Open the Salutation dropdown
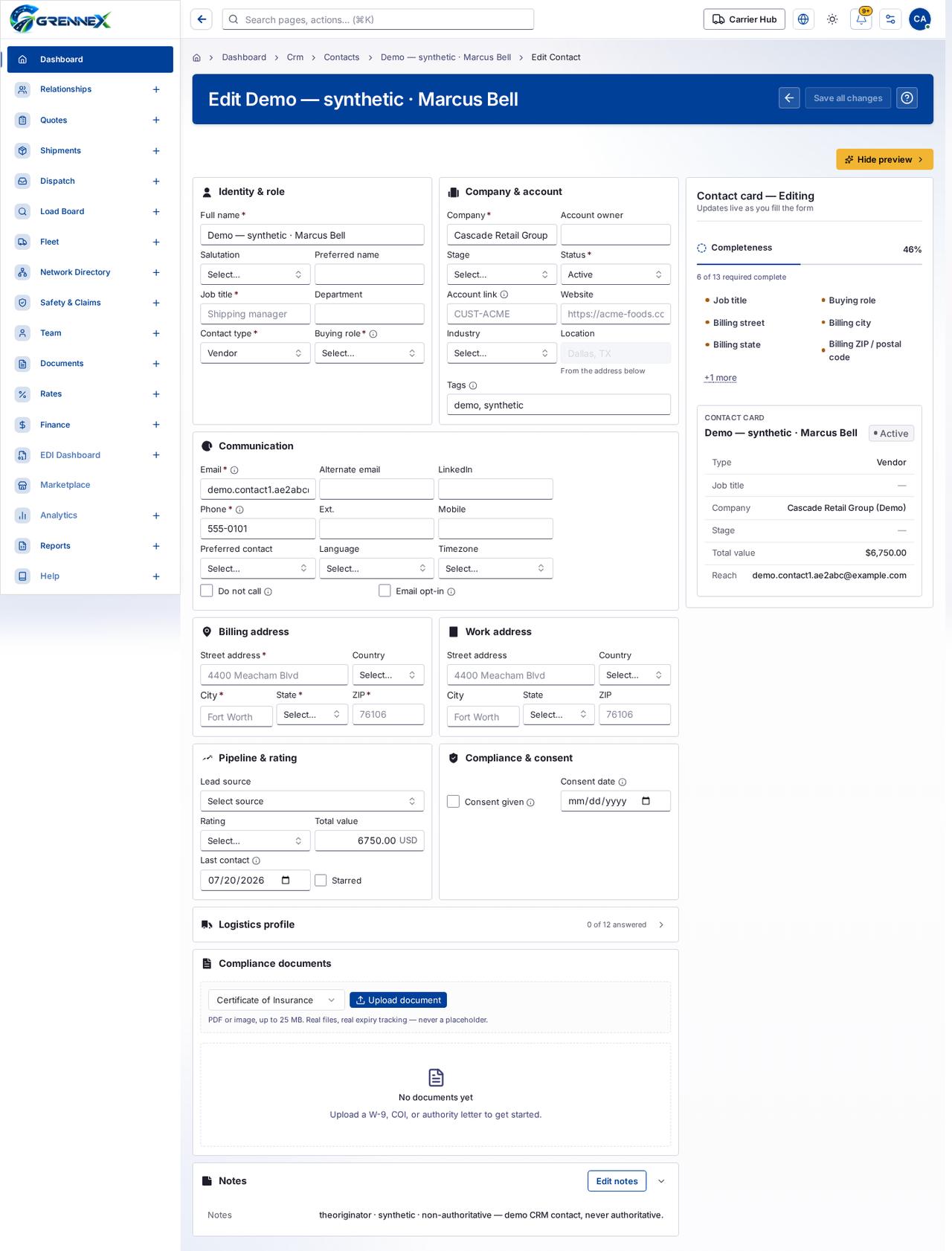The image size is (952, 1251). pos(255,274)
